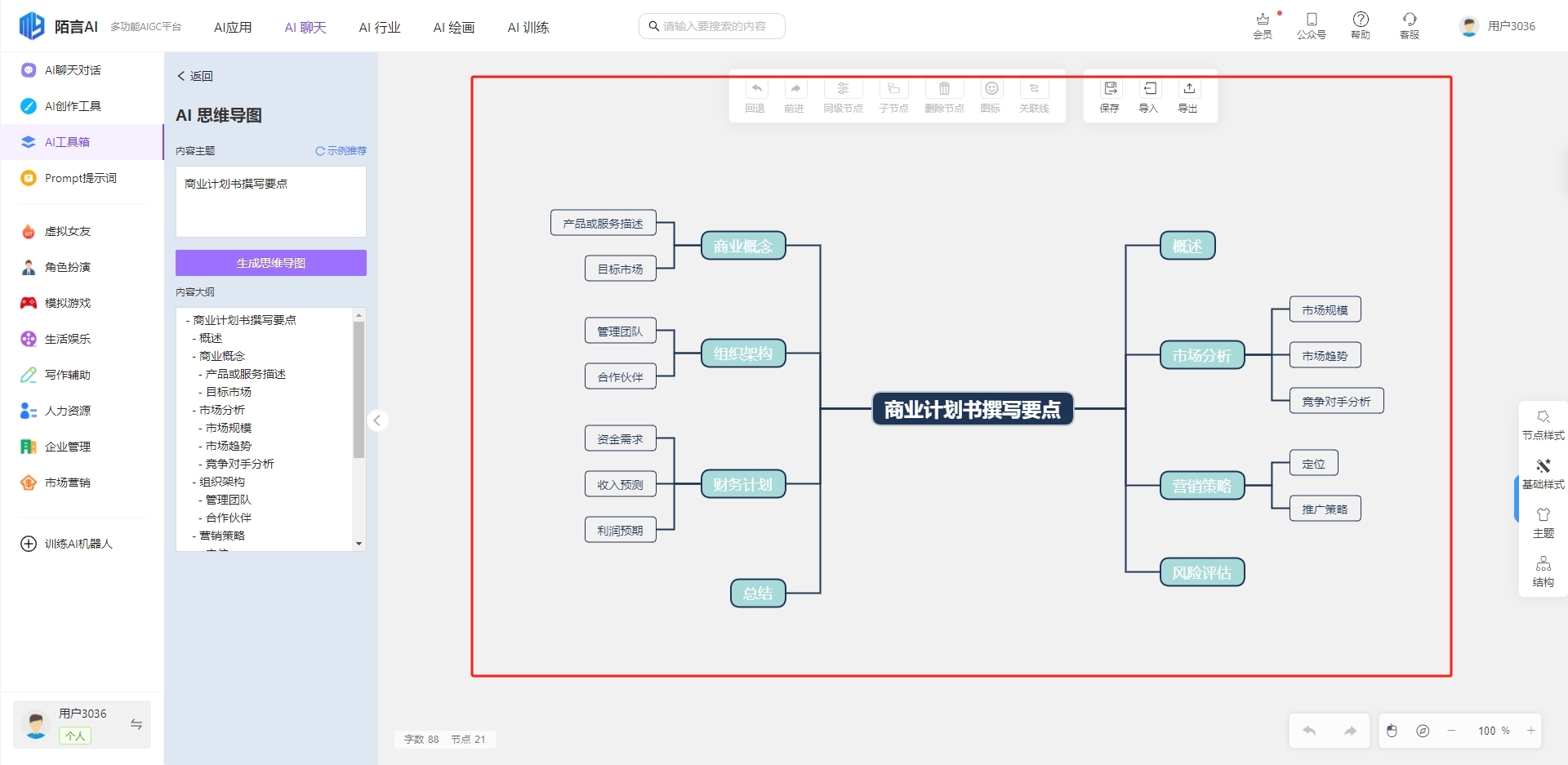The image size is (1568, 765).
Task: Click outline row 组织架构
Action: click(x=222, y=482)
